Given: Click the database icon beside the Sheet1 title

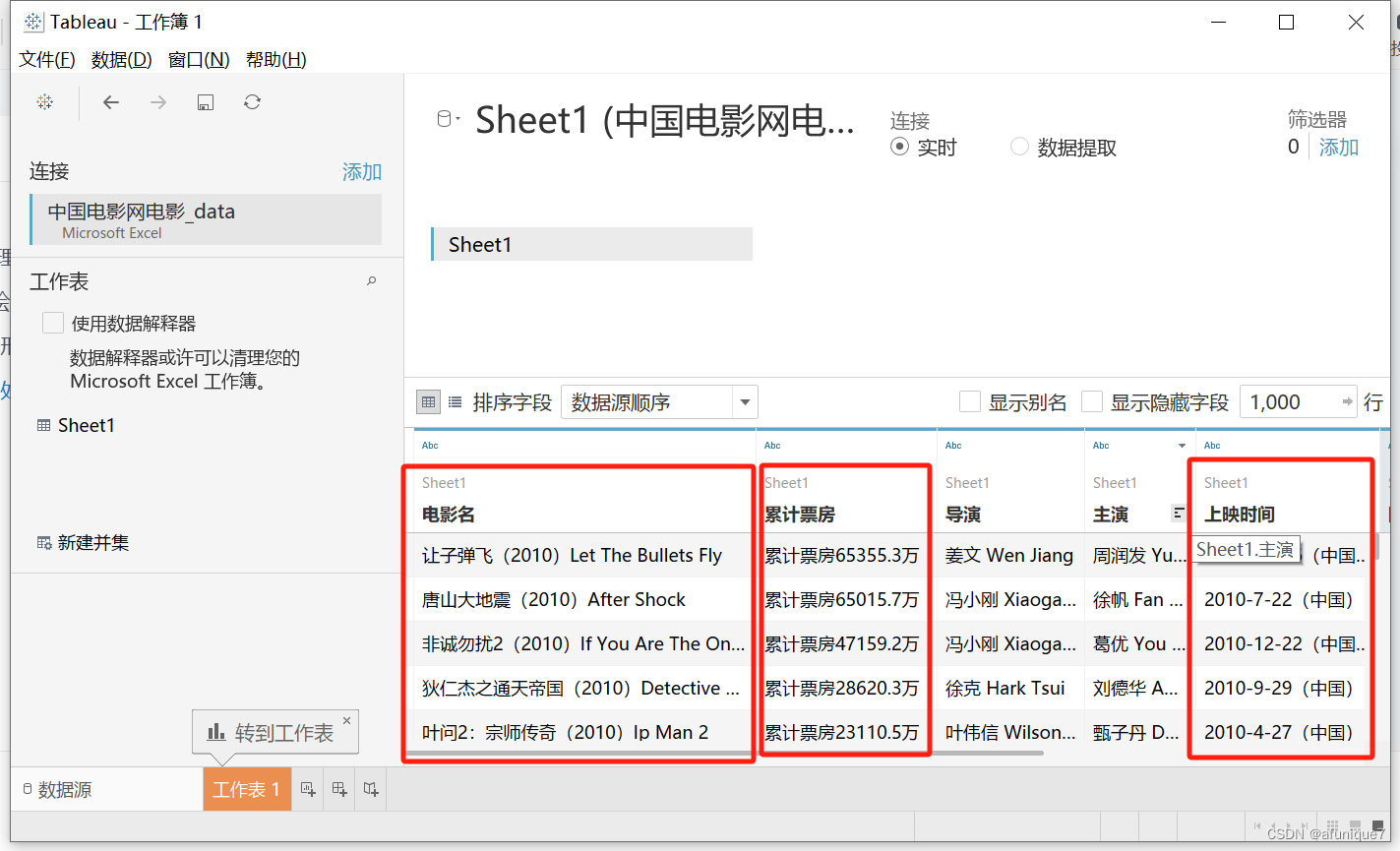Looking at the screenshot, I should point(444,119).
